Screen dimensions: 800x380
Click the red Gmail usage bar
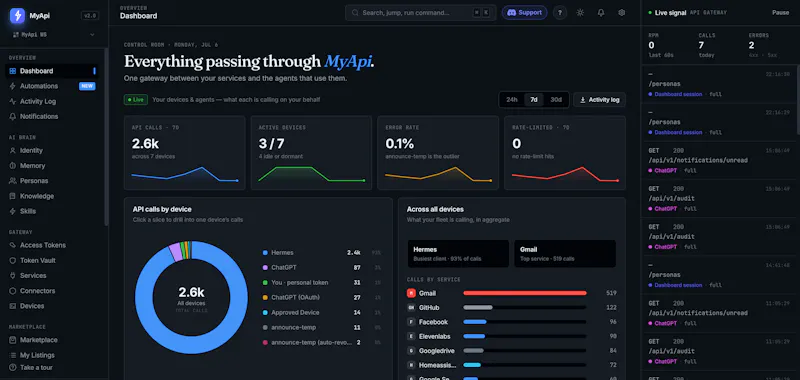click(x=525, y=293)
